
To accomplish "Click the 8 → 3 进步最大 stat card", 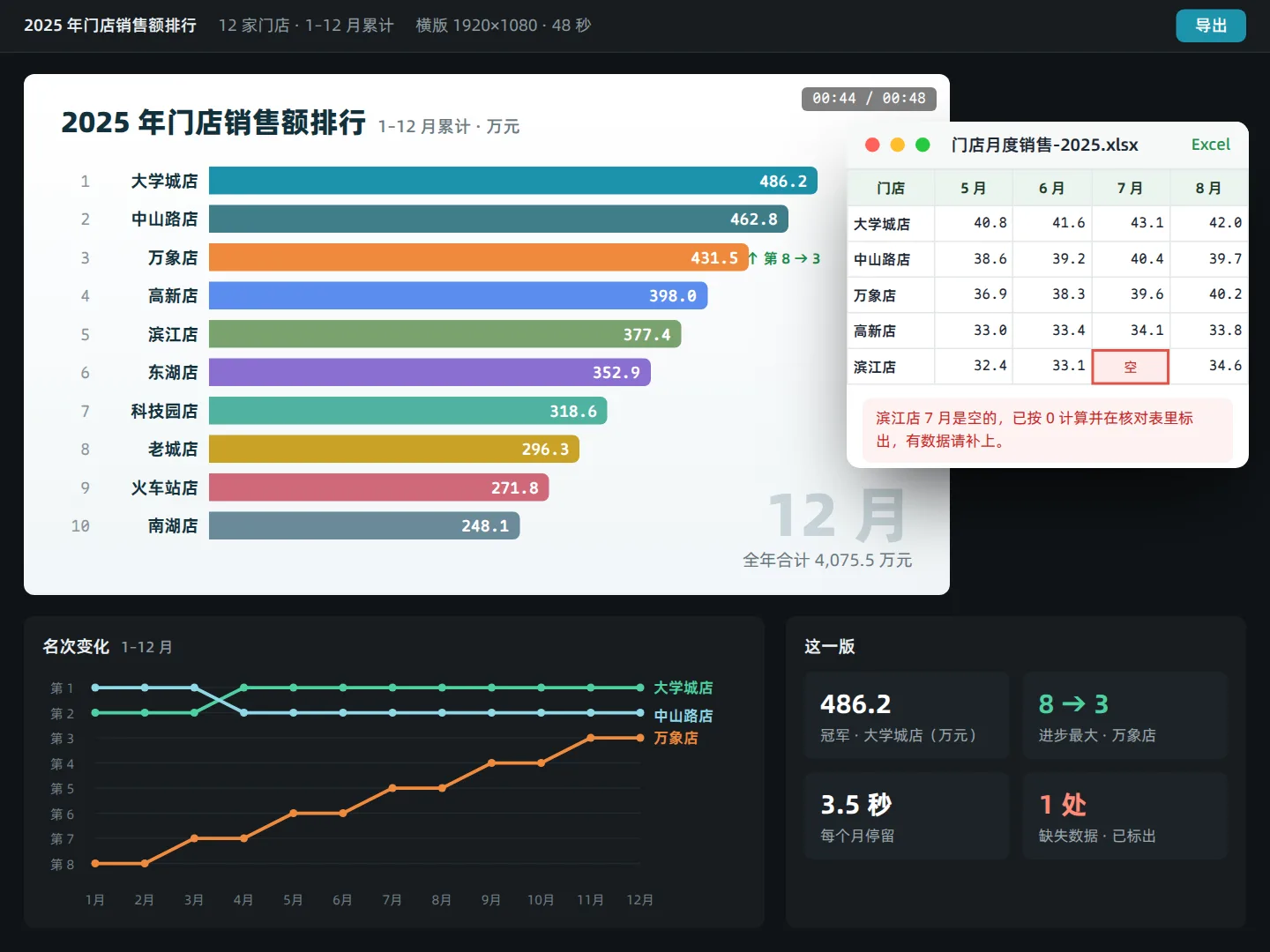I will point(1125,716).
